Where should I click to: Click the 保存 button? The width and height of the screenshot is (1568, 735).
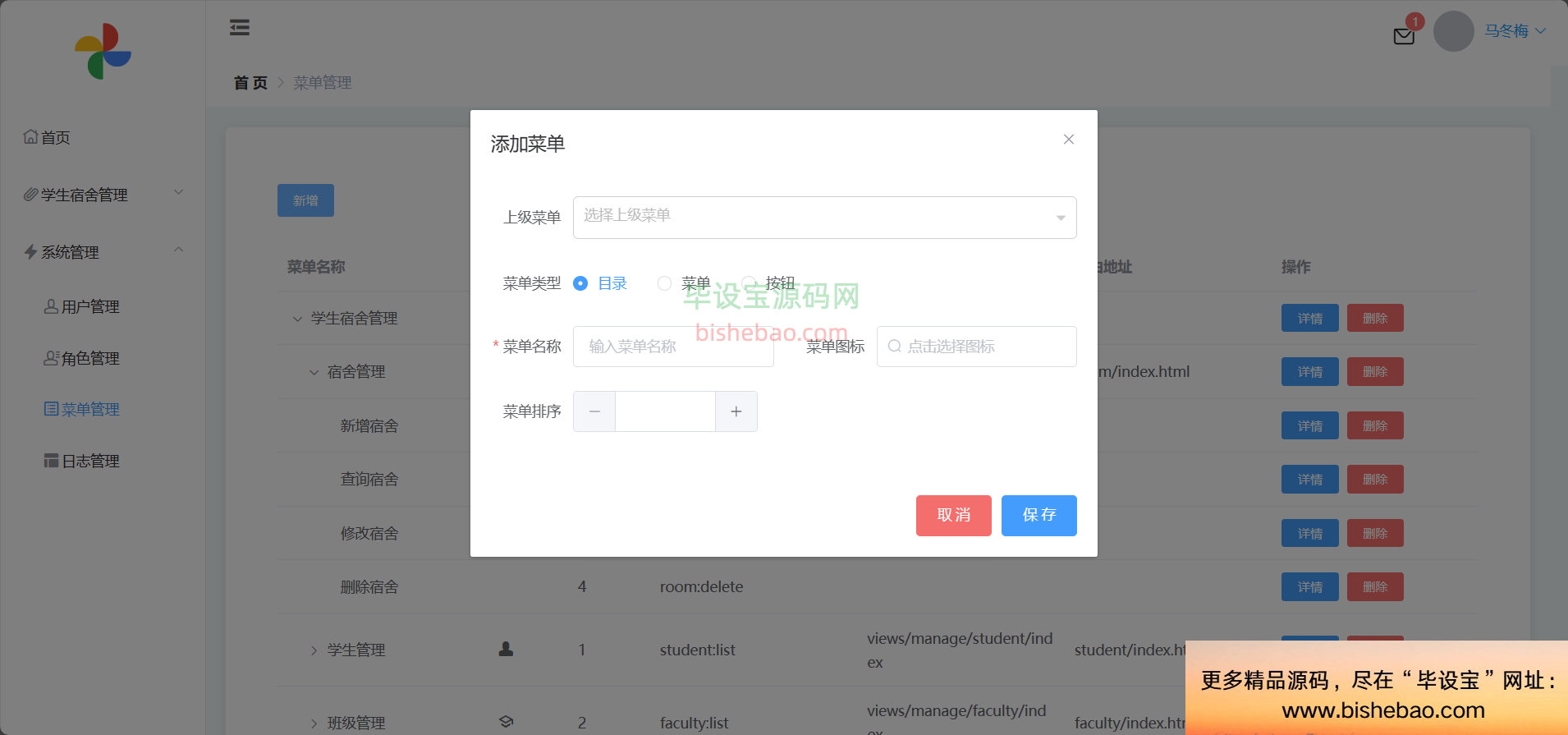pos(1038,516)
